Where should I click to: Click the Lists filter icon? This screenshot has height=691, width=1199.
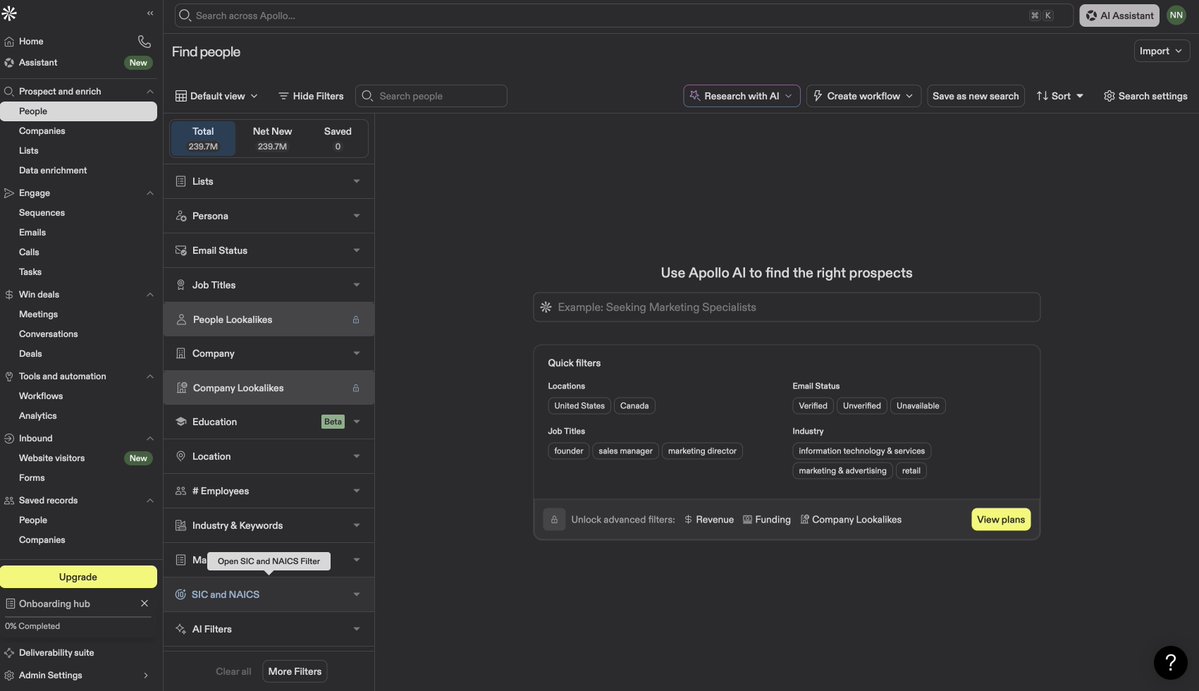tap(180, 181)
